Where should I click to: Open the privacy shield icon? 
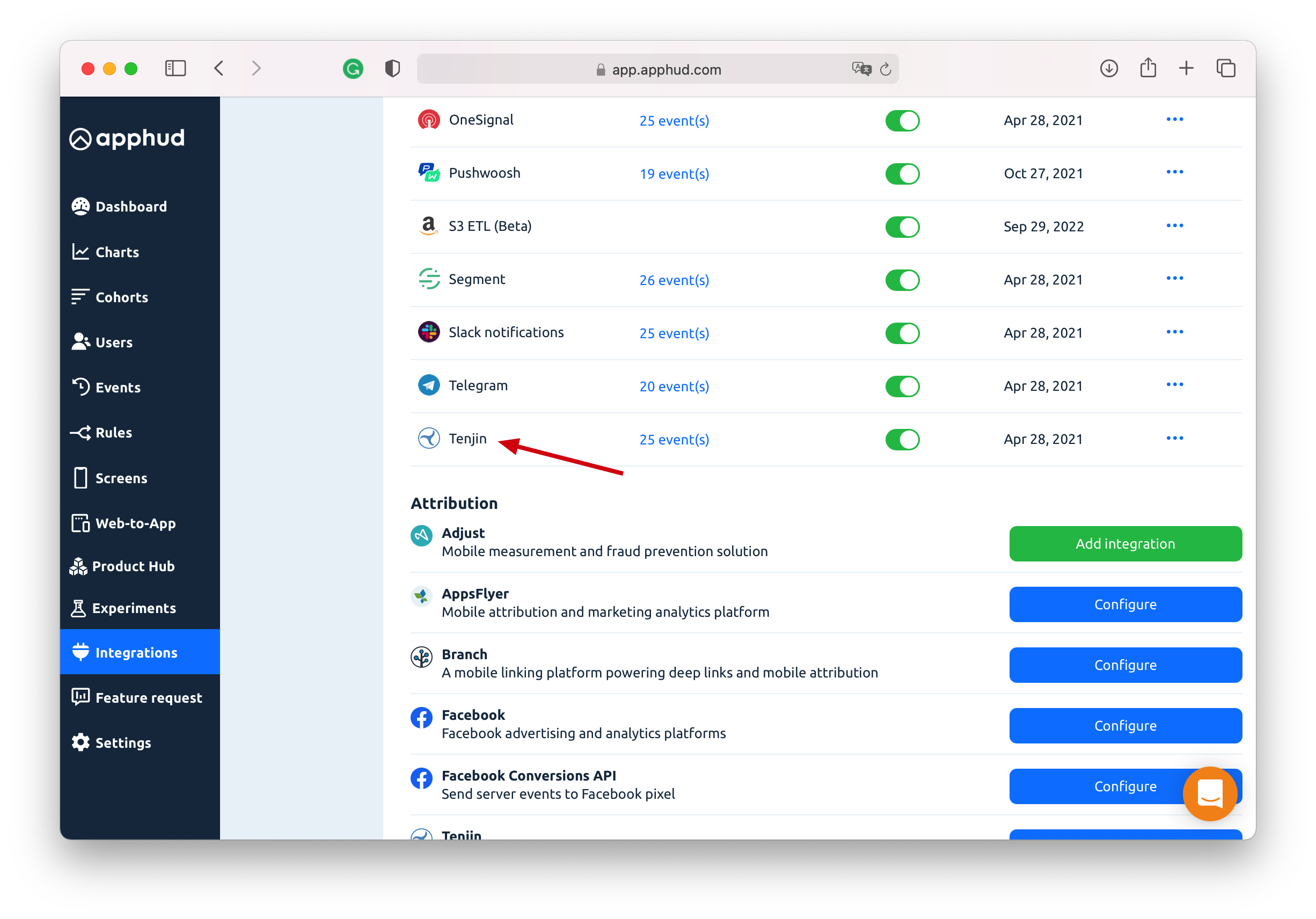click(392, 69)
